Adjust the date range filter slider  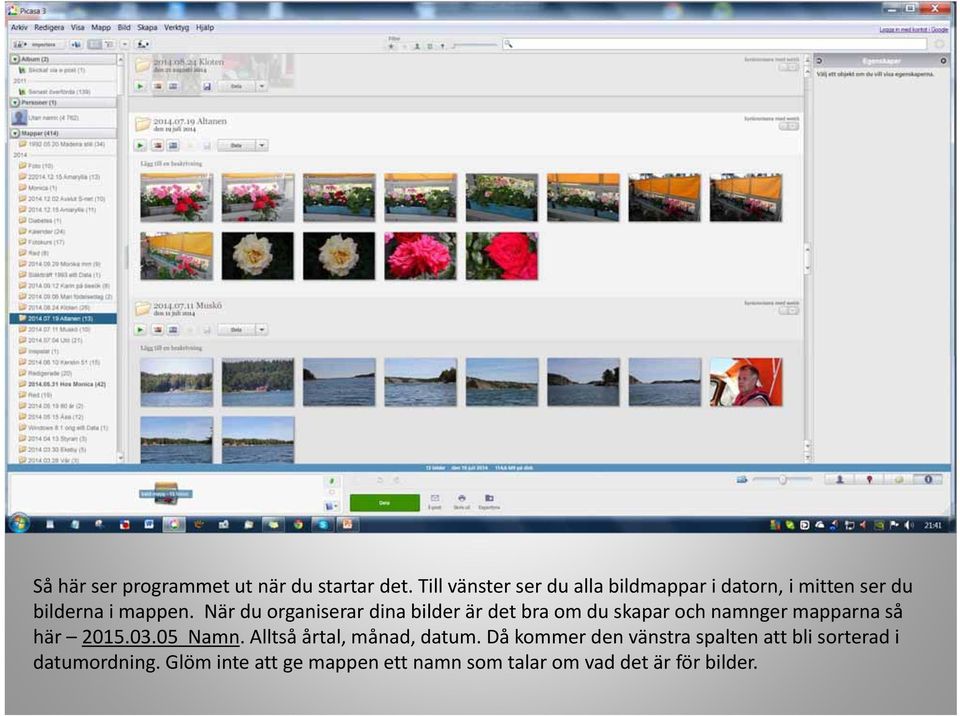[474, 45]
